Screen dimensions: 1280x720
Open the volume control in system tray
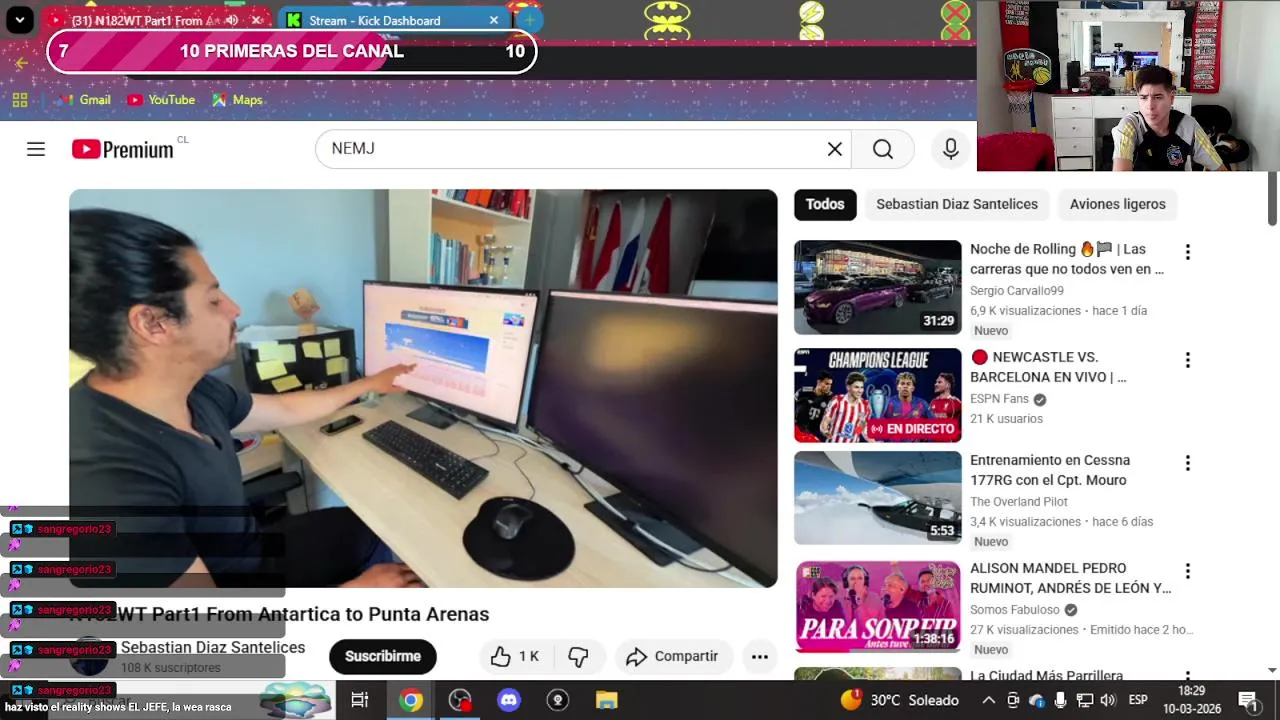point(1108,700)
